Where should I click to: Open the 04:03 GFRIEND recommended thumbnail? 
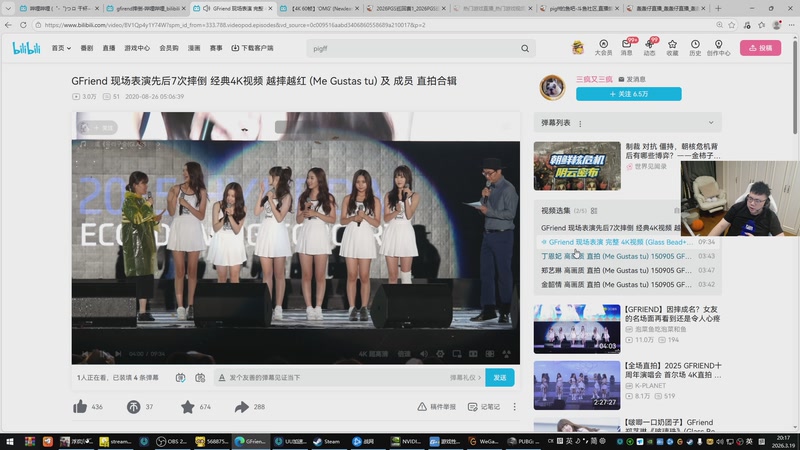pyautogui.click(x=577, y=329)
